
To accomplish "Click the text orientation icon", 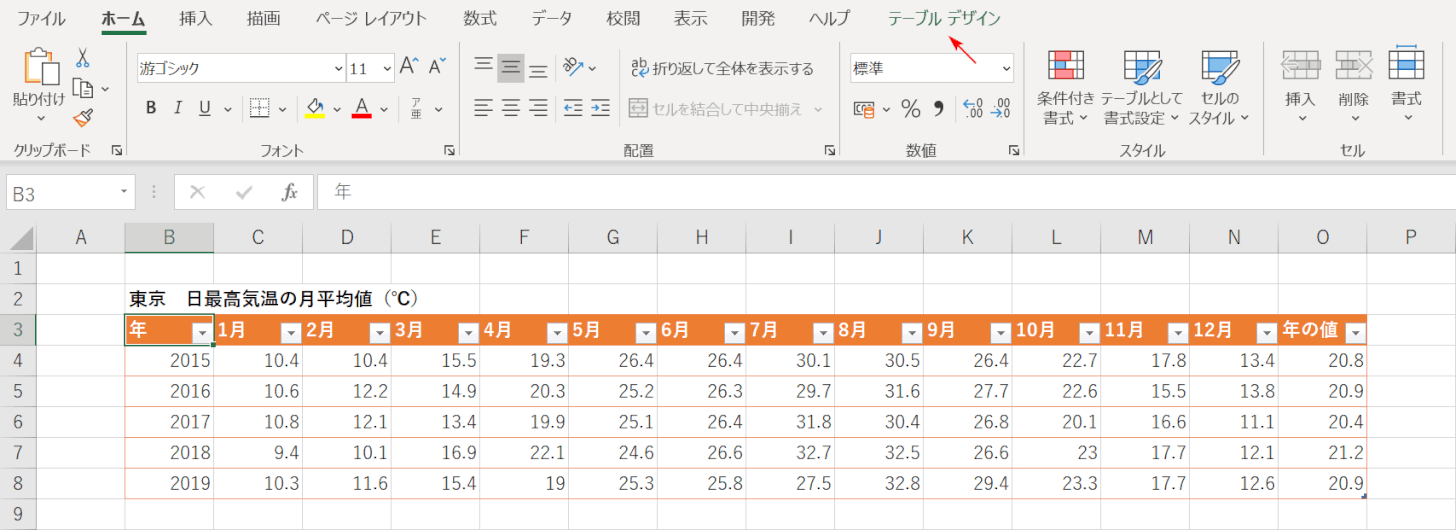I will pyautogui.click(x=573, y=68).
